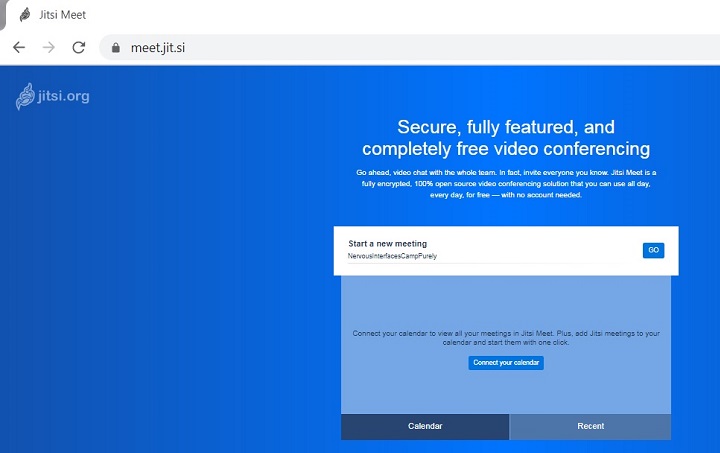Click the calendar connection description text

pyautogui.click(x=506, y=337)
